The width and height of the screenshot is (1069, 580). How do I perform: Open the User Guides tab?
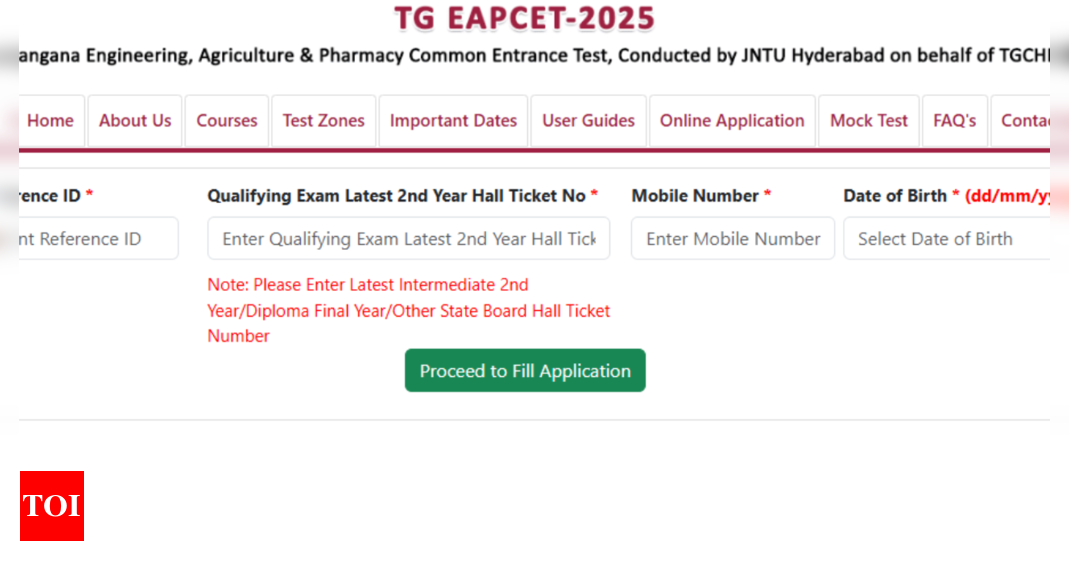588,121
